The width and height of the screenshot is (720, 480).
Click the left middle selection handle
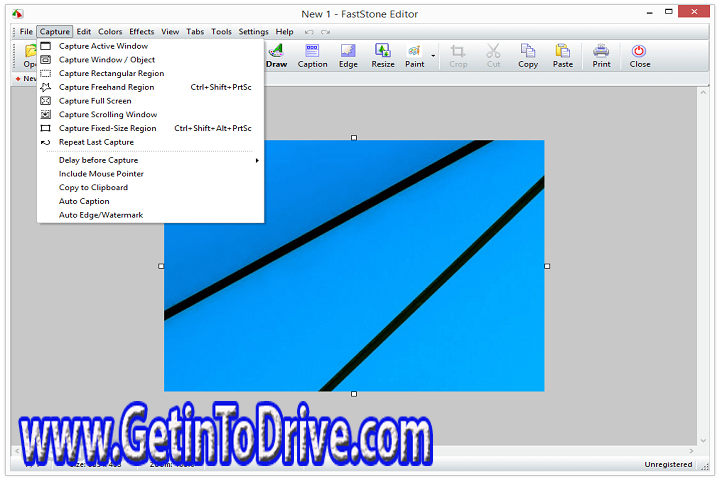coord(161,266)
